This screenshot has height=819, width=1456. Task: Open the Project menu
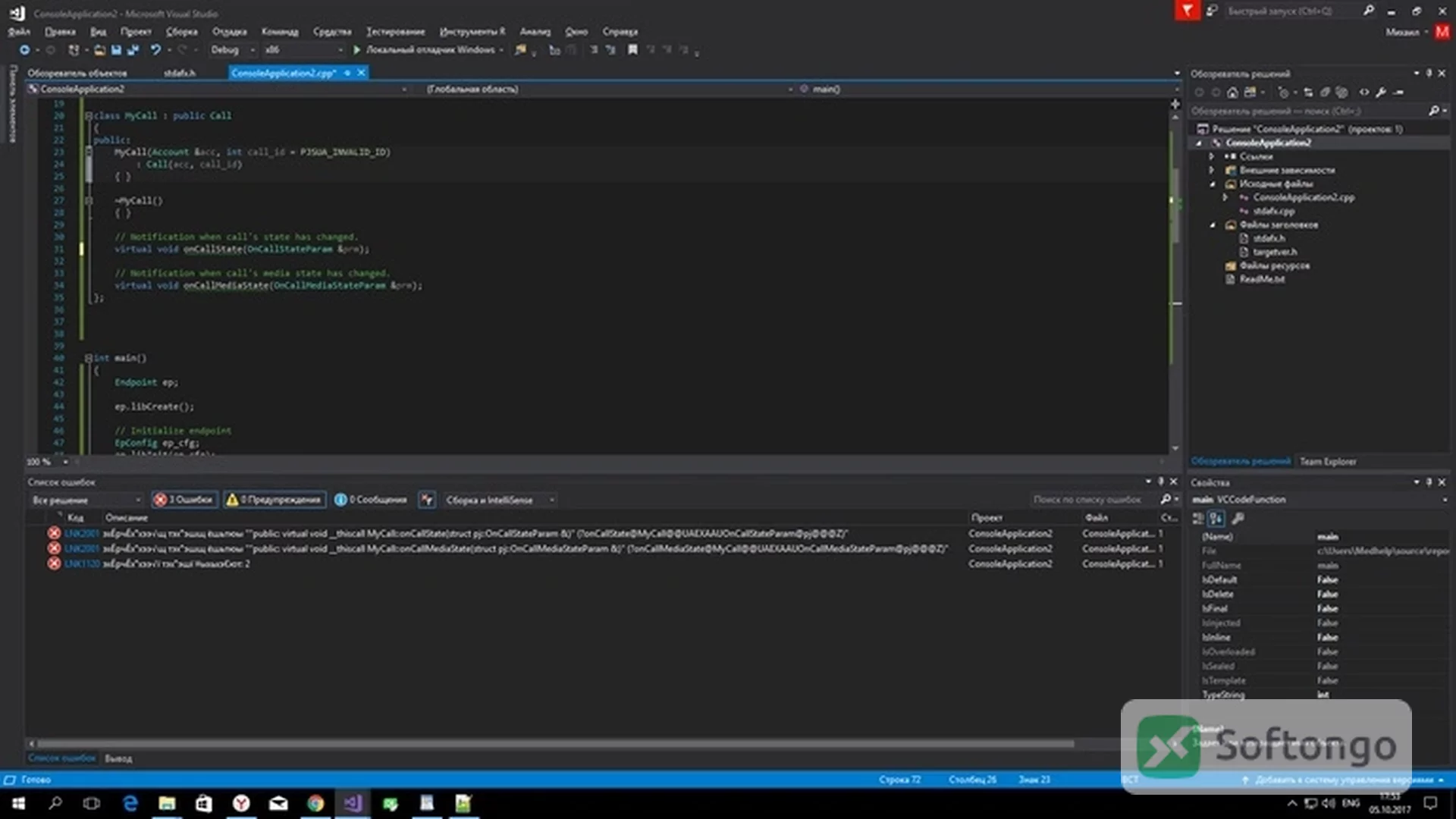click(136, 32)
